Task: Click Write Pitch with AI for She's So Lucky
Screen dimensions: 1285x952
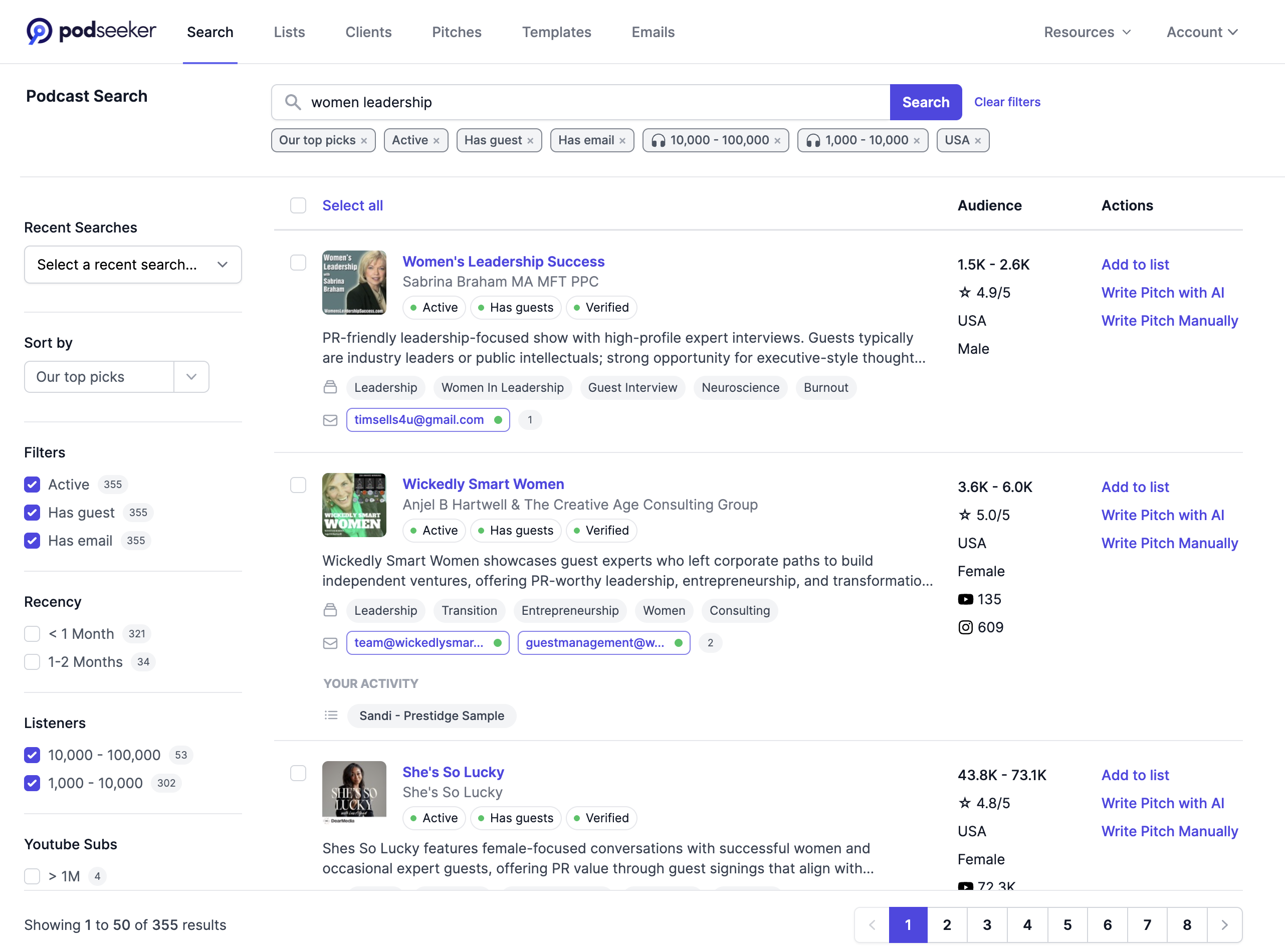Action: (1163, 802)
